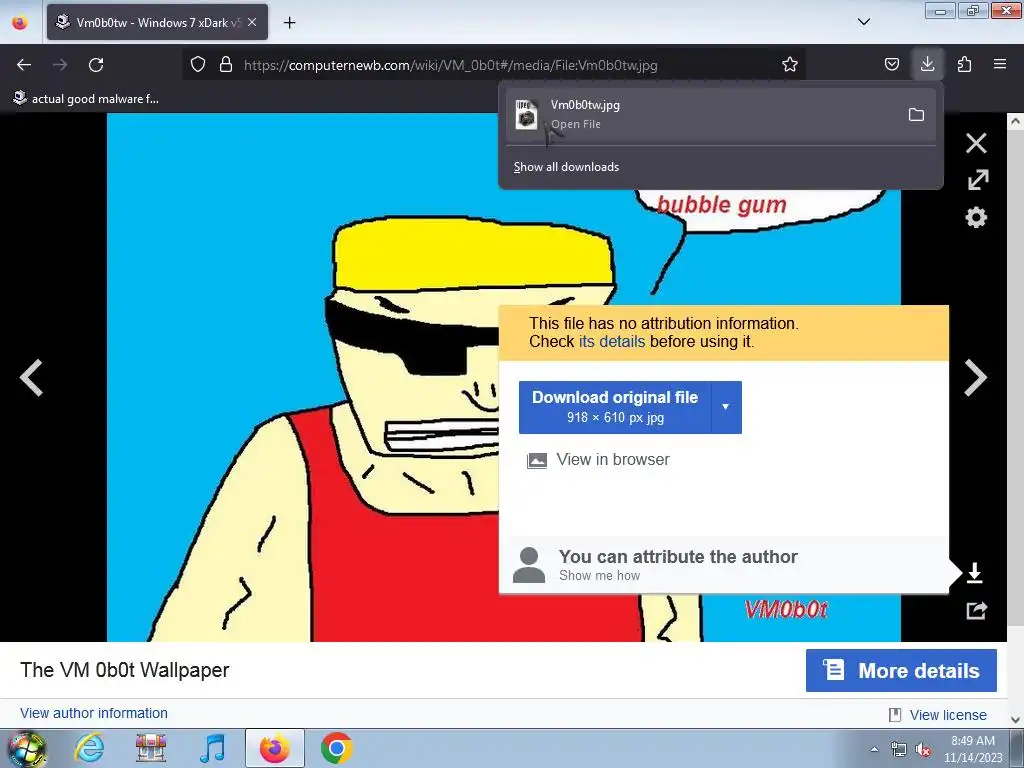Click the page scrollbar up arrow
This screenshot has width=1024, height=768.
(x=1016, y=121)
